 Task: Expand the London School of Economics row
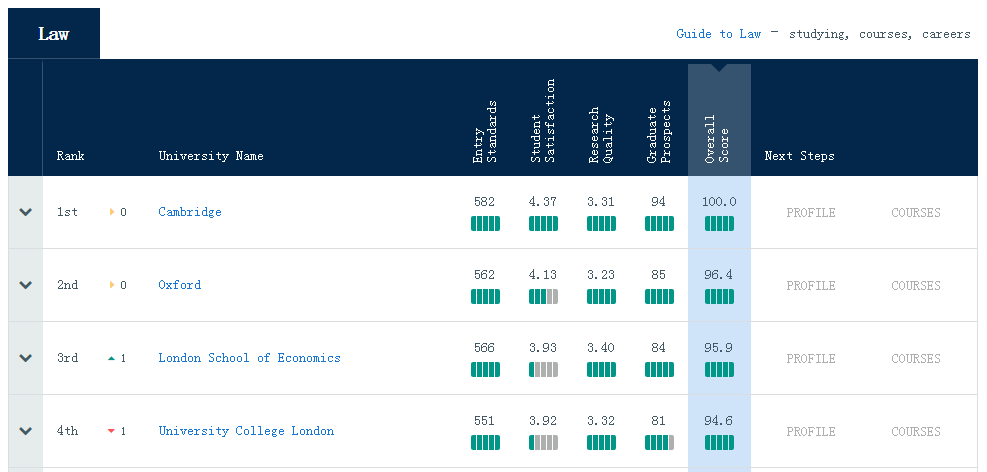pyautogui.click(x=25, y=358)
